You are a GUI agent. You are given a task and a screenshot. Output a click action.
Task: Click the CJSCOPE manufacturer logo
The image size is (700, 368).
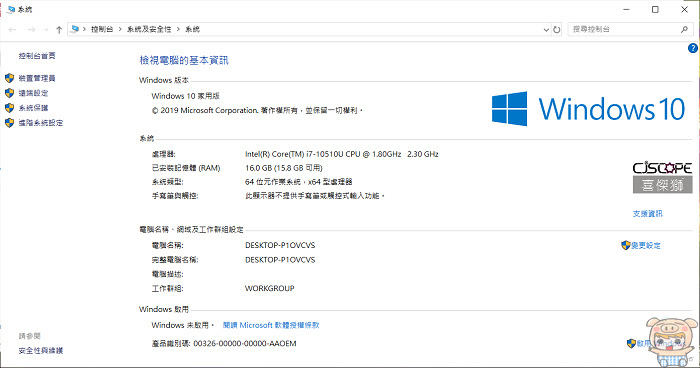[662, 177]
